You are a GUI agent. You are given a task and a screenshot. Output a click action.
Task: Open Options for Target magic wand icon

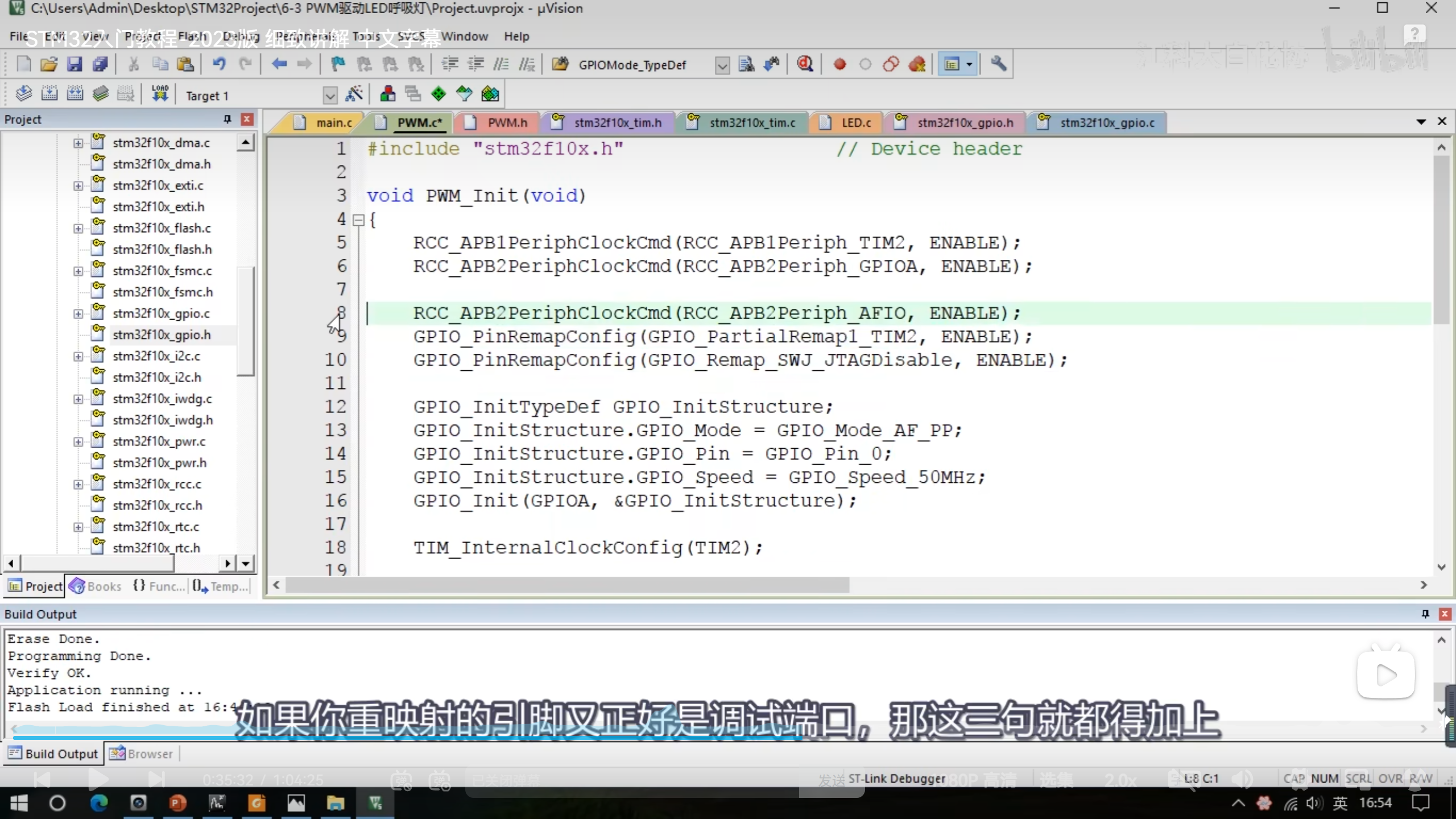[x=354, y=94]
